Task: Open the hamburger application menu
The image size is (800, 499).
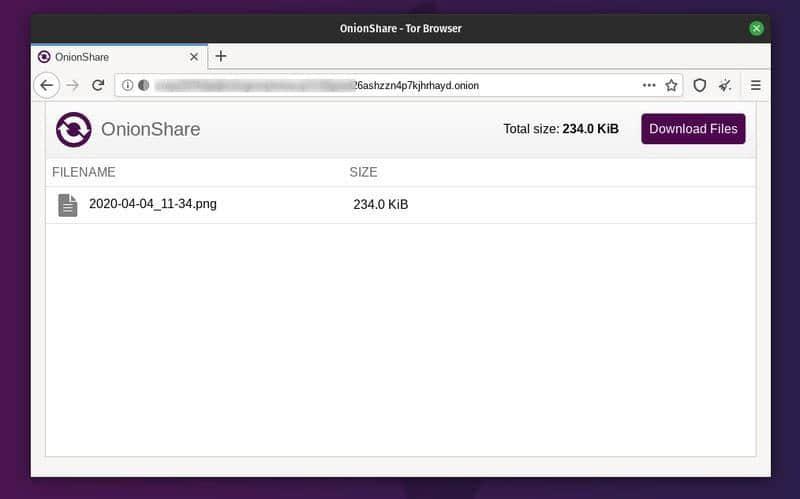Action: [756, 86]
